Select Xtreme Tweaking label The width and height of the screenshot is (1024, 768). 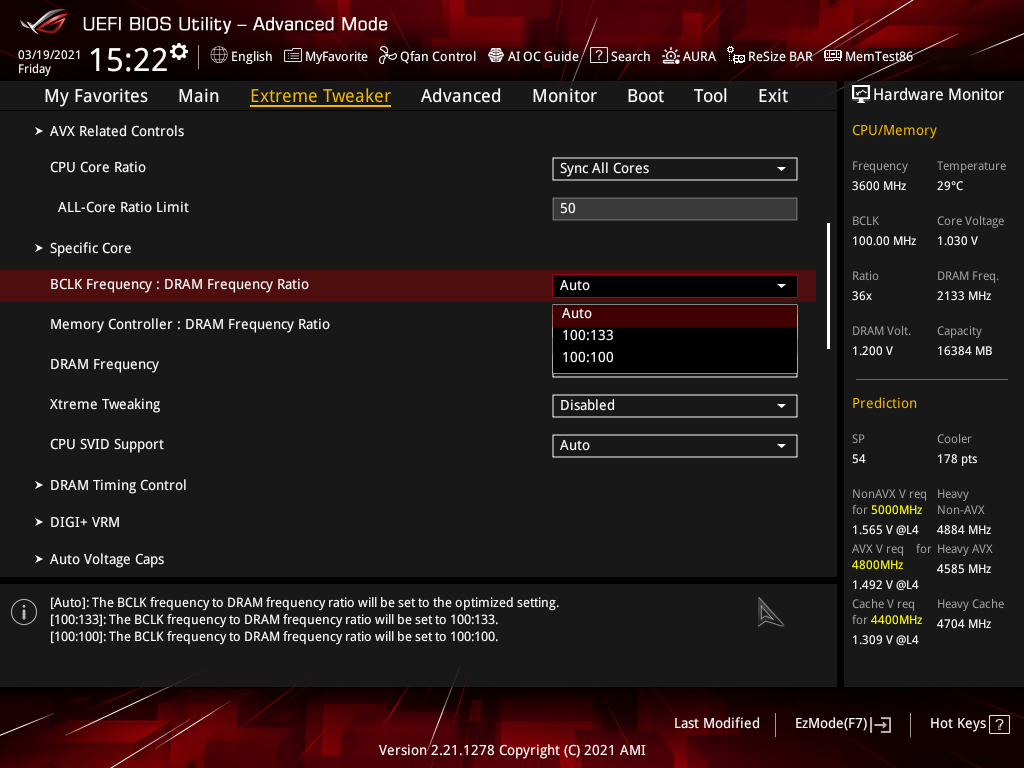(105, 404)
